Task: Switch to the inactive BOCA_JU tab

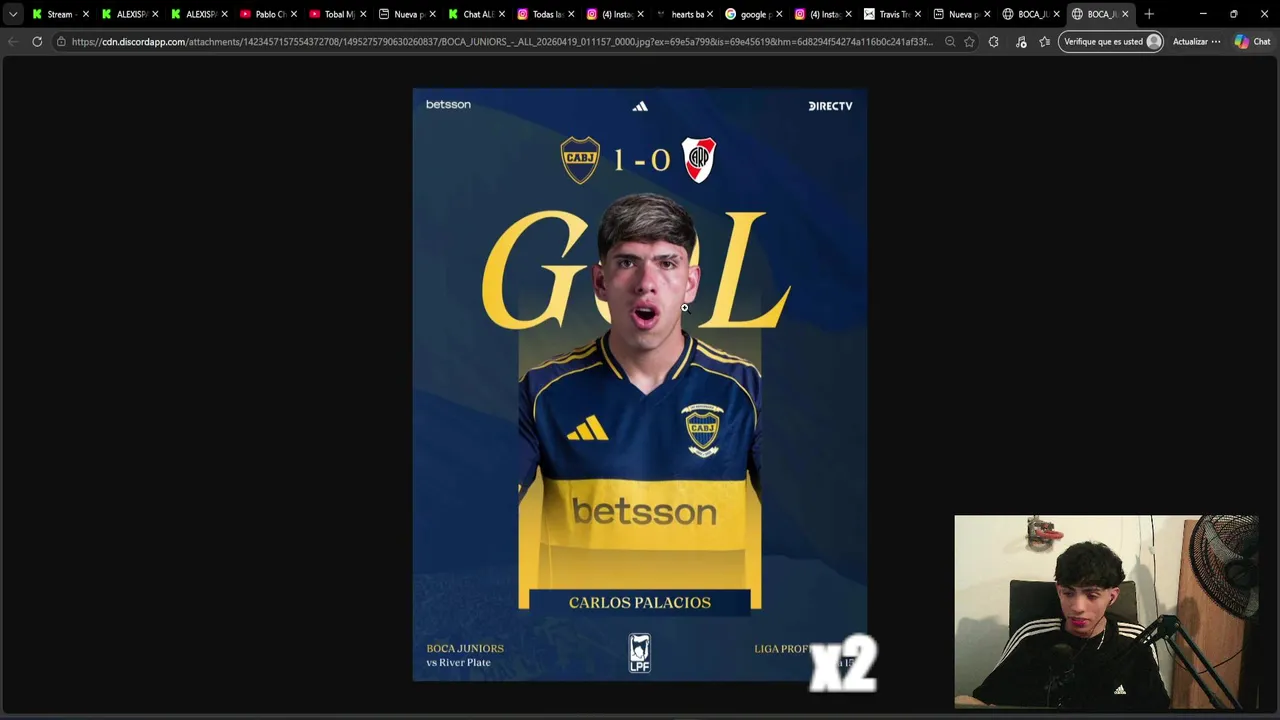Action: point(1030,14)
